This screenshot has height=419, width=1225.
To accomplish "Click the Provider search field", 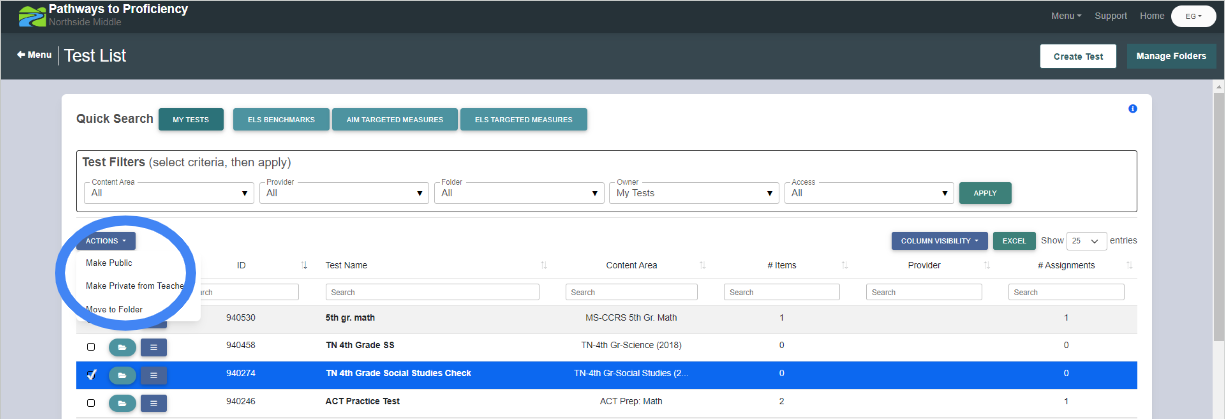I will [x=923, y=292].
